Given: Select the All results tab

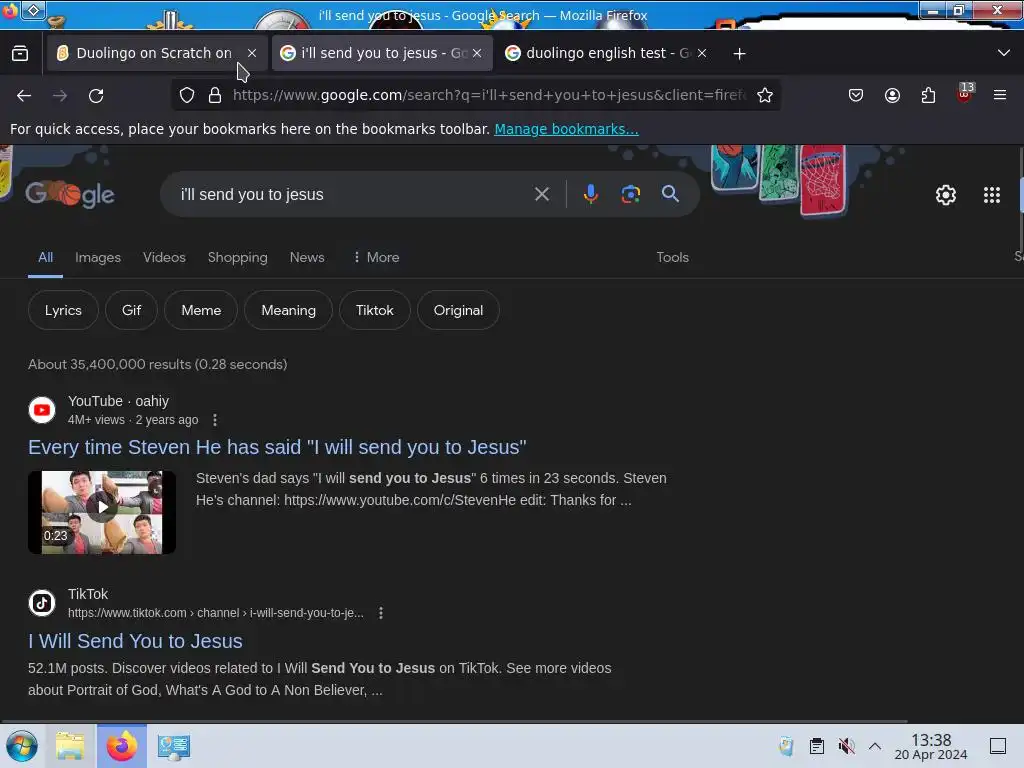Looking at the screenshot, I should [45, 257].
